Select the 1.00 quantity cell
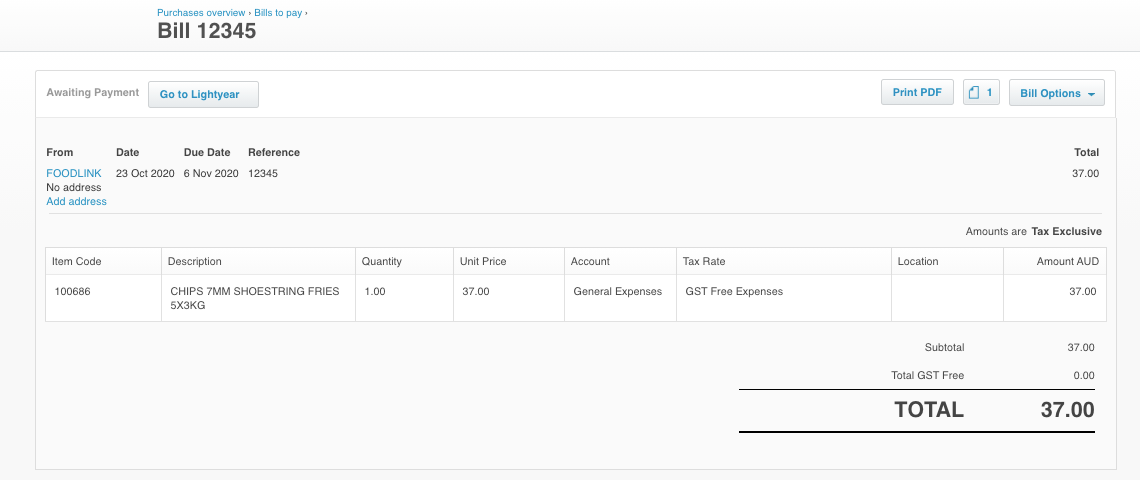 (x=374, y=292)
